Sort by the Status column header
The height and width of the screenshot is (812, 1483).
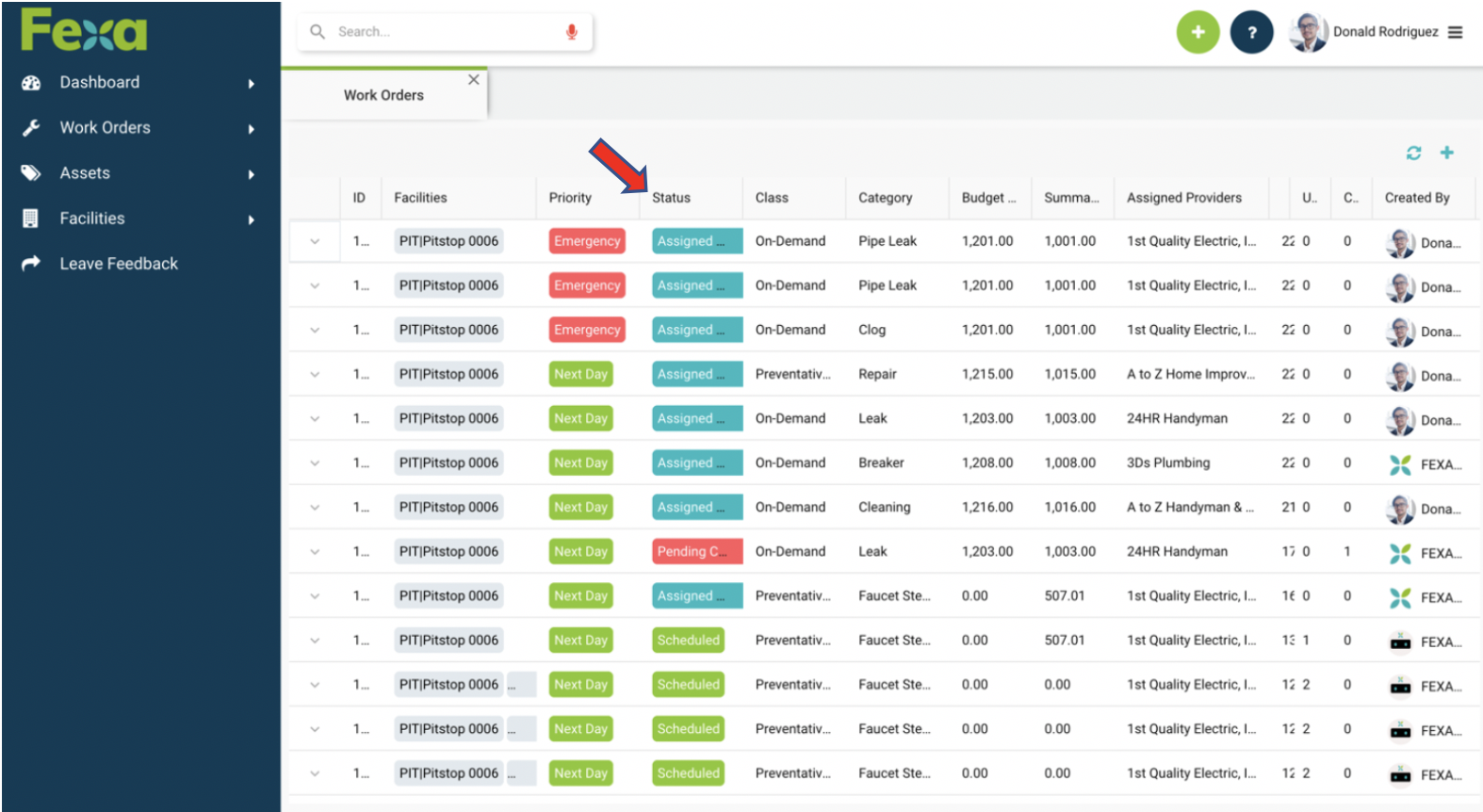pos(671,198)
